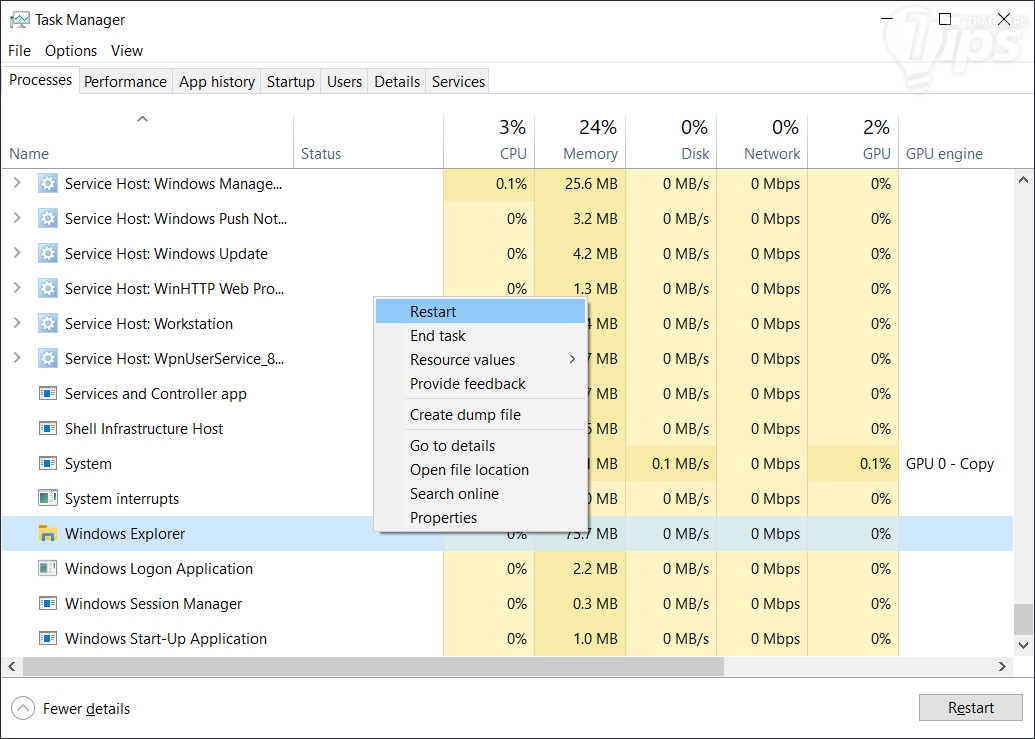The image size is (1035, 739).
Task: Click the System interrupts process icon
Action: [x=47, y=499]
